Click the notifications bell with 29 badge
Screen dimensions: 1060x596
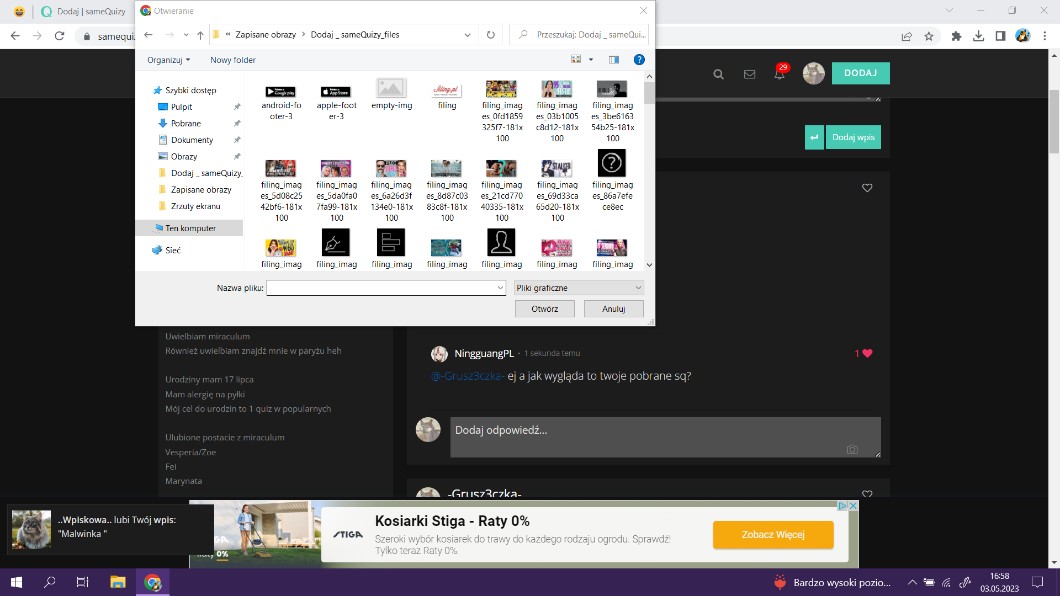tap(779, 74)
